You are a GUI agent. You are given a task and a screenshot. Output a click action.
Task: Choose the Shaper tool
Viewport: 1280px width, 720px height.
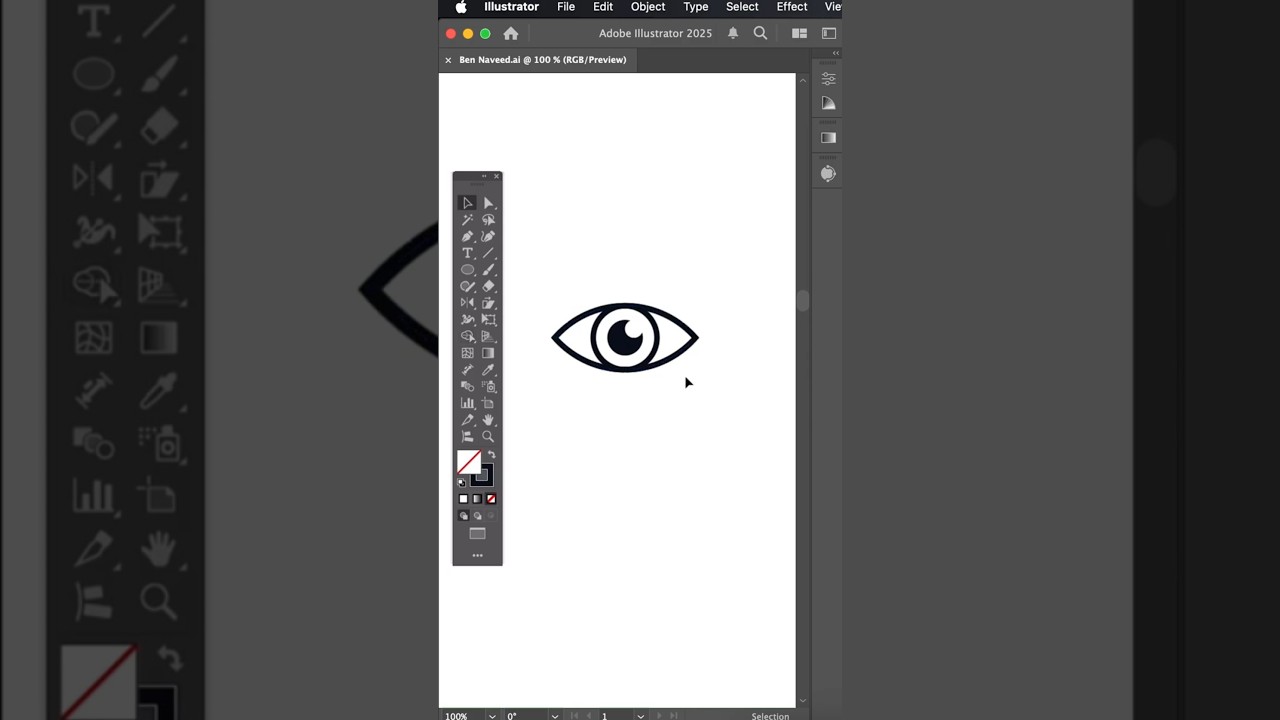click(x=467, y=286)
